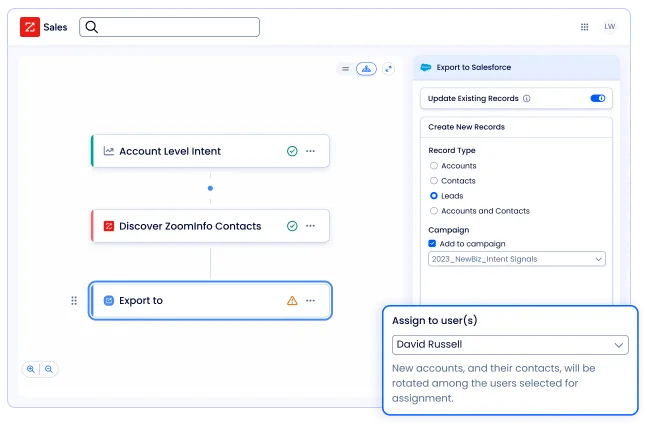Select the Discover ZoomInfo Contacts step
Viewport: 646px width, 424px height.
click(x=210, y=226)
